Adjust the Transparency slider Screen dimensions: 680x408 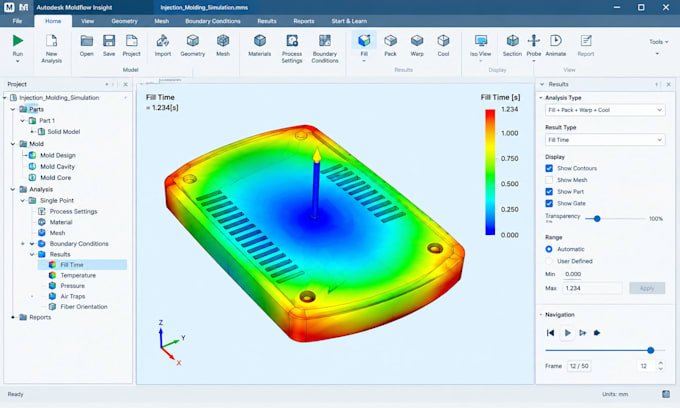coord(597,219)
